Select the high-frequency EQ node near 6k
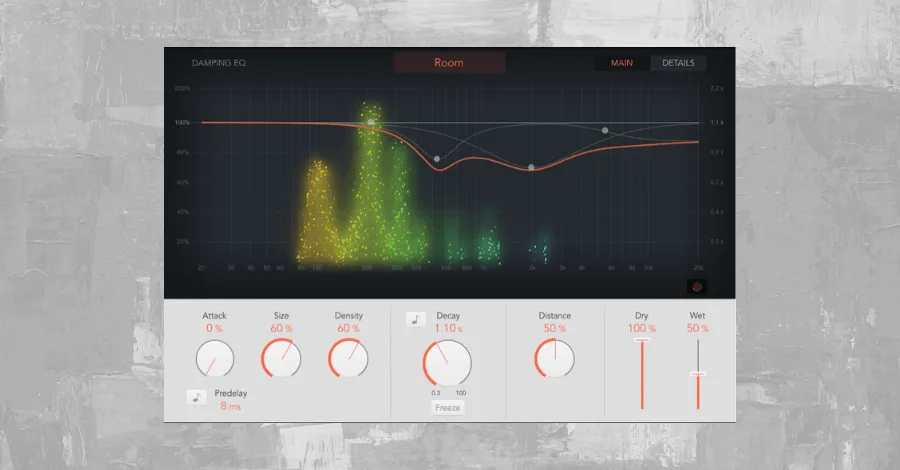The height and width of the screenshot is (470, 900). 605,131
